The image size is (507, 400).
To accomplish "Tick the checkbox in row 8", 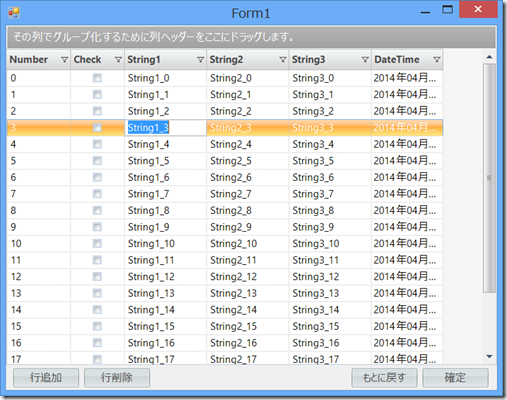I will 97,210.
